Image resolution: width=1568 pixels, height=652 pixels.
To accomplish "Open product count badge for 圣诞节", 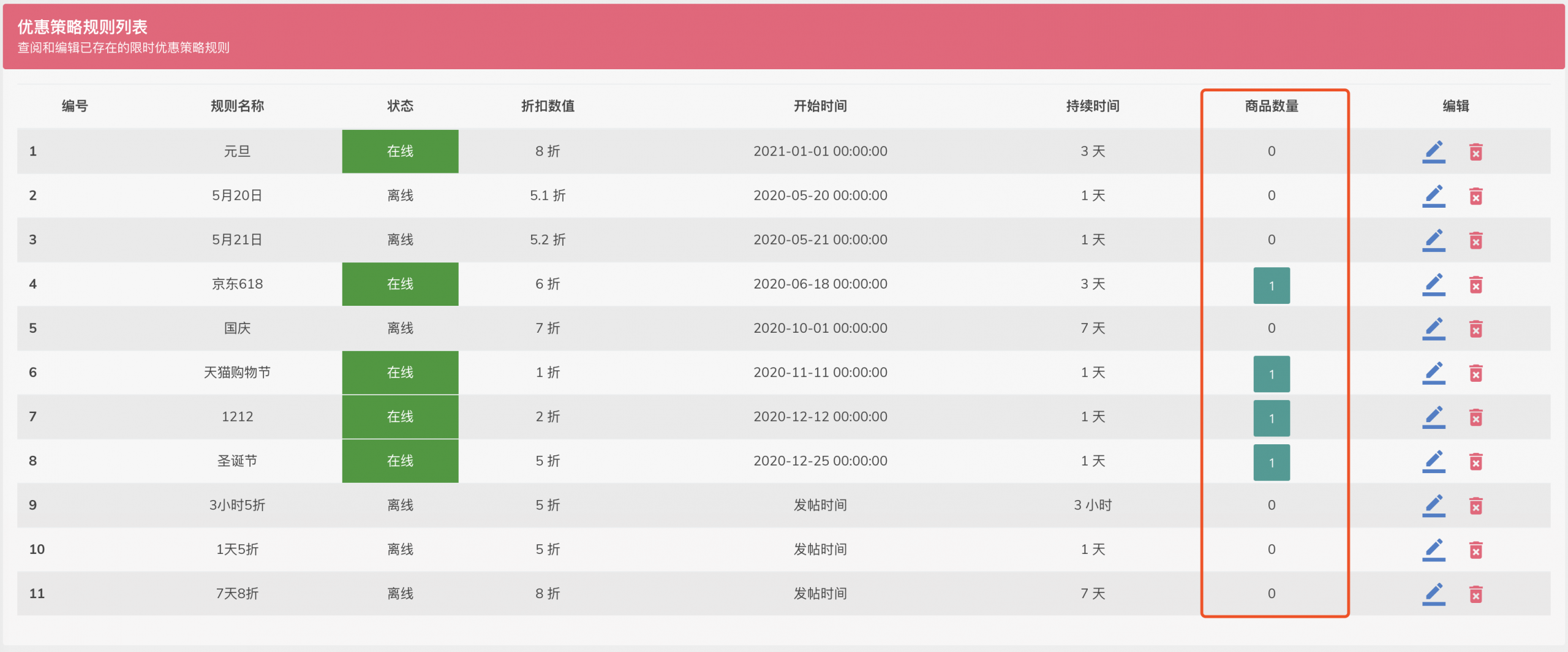I will point(1272,462).
